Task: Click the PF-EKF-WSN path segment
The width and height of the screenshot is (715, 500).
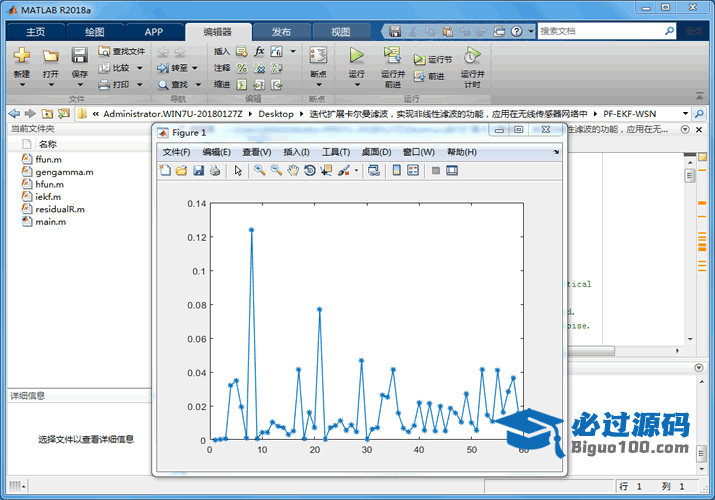Action: tap(629, 113)
